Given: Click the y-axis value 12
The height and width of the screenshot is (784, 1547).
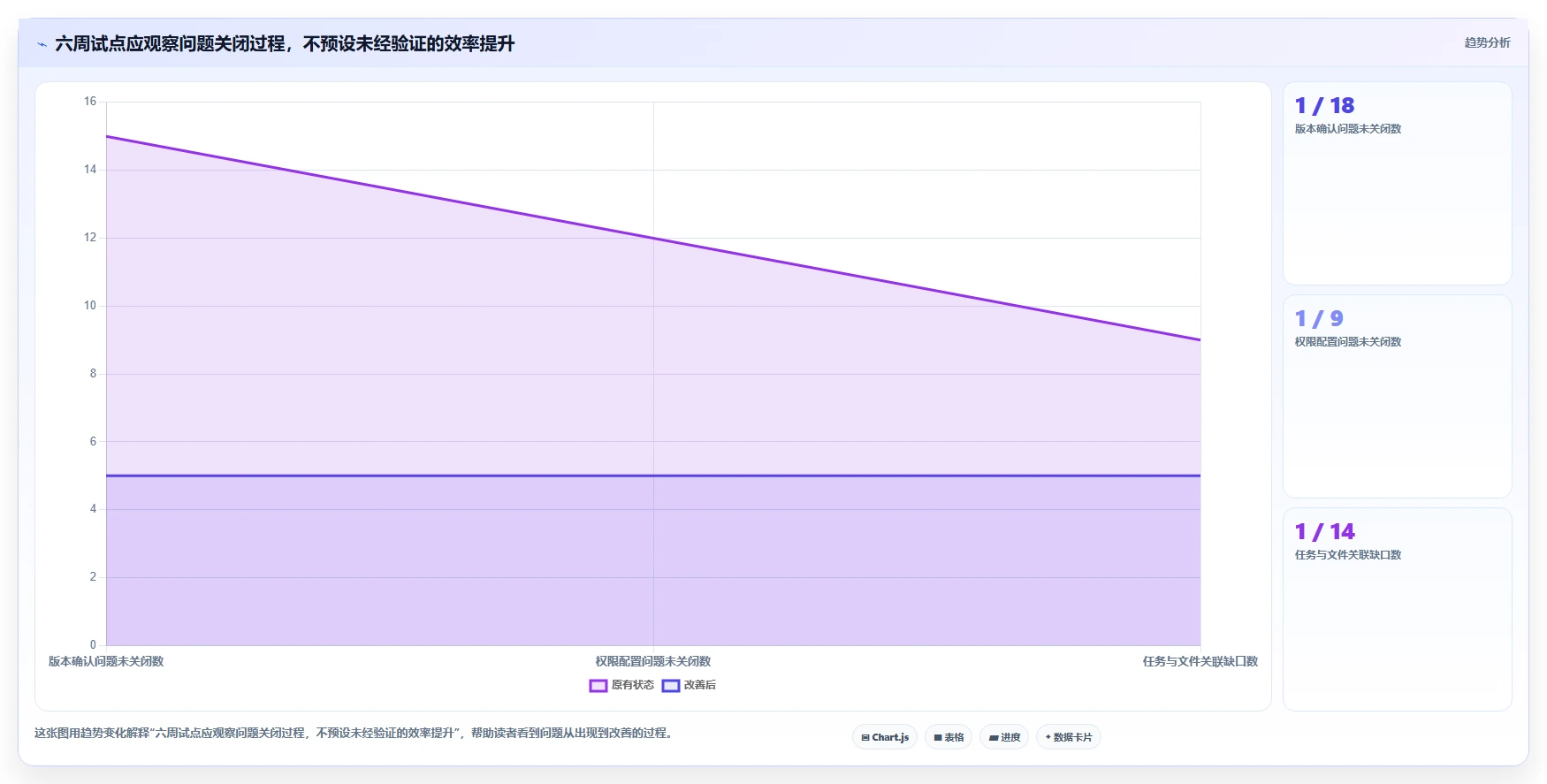Looking at the screenshot, I should click(x=90, y=238).
